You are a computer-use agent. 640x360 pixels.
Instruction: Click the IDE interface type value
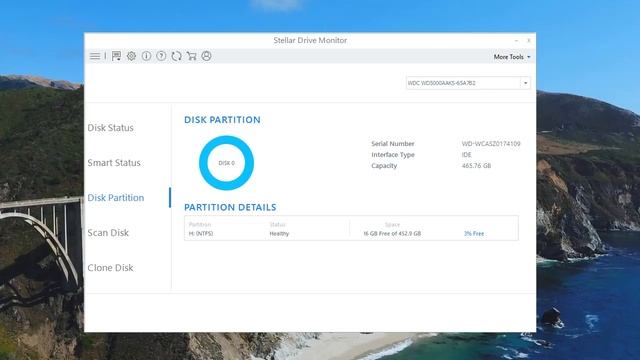(467, 155)
